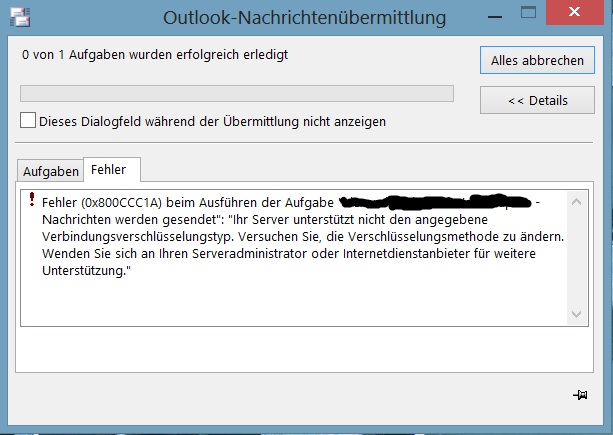The height and width of the screenshot is (435, 613).
Task: Enable 'Dieses Dialogfeld während der Übermittlung nicht anzeigen' checkbox
Action: coord(28,120)
